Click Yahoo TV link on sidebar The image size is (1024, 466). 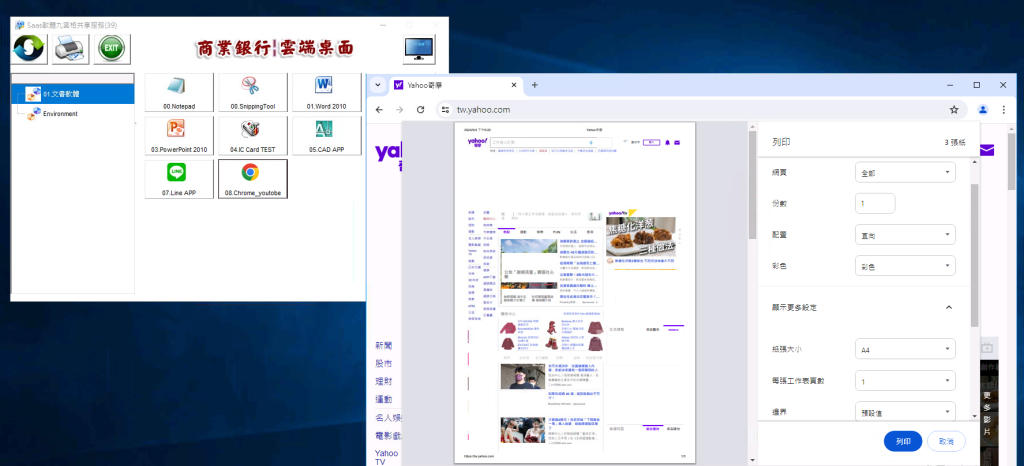click(386, 457)
